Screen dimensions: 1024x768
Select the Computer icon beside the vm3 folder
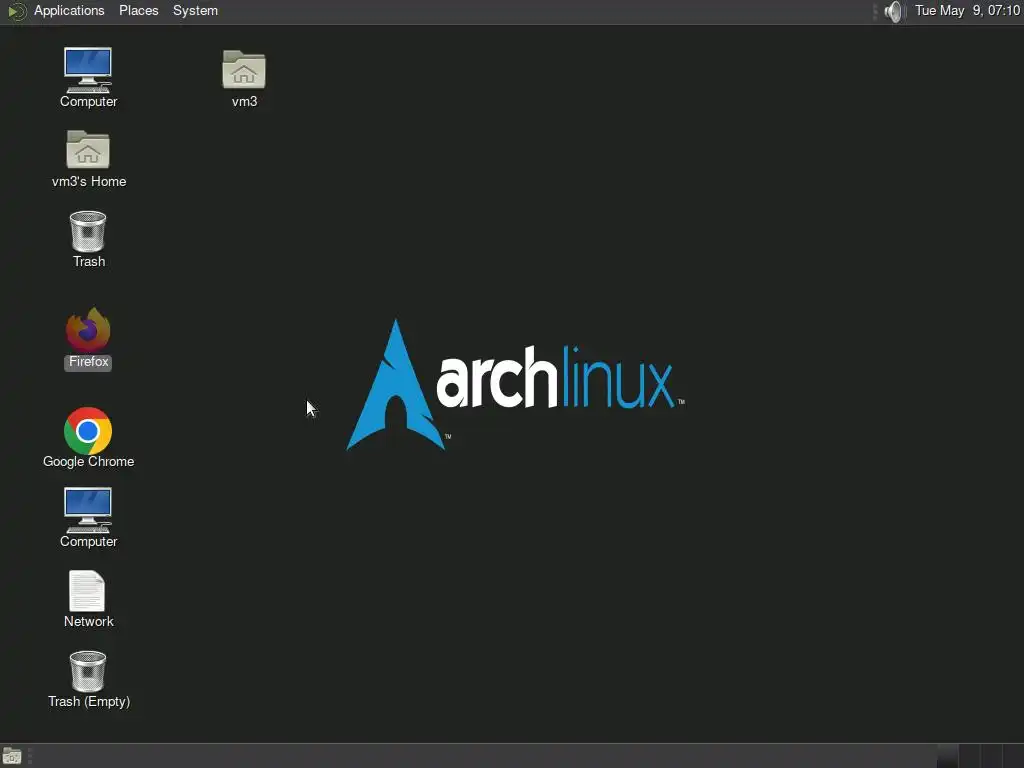point(88,71)
